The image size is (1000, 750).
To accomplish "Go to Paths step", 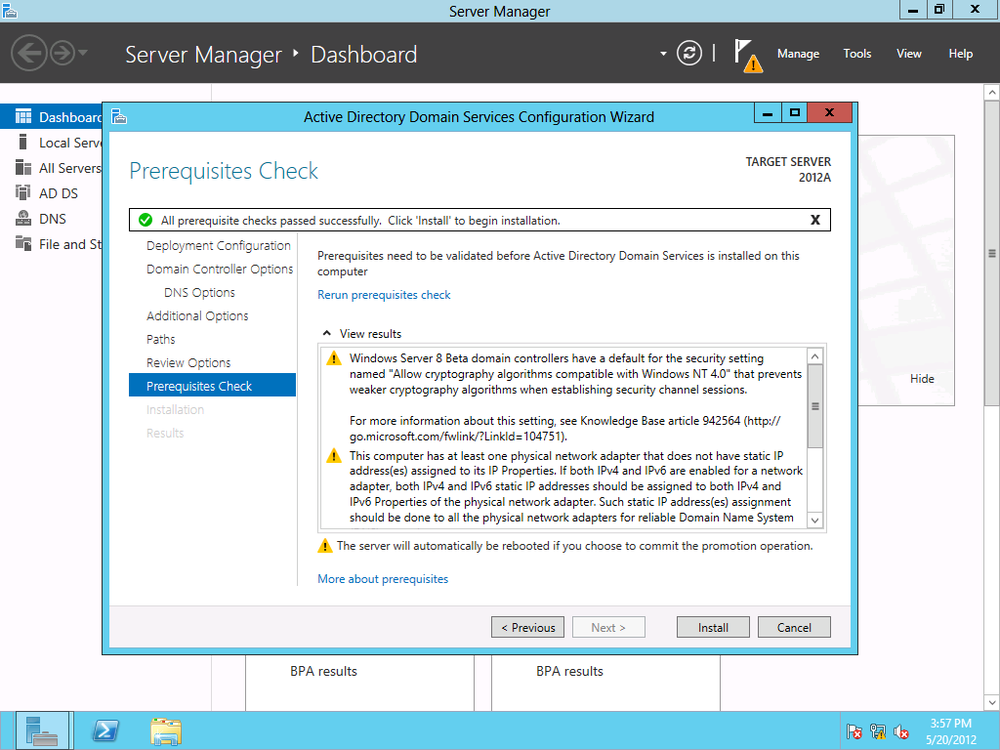I will tap(161, 339).
